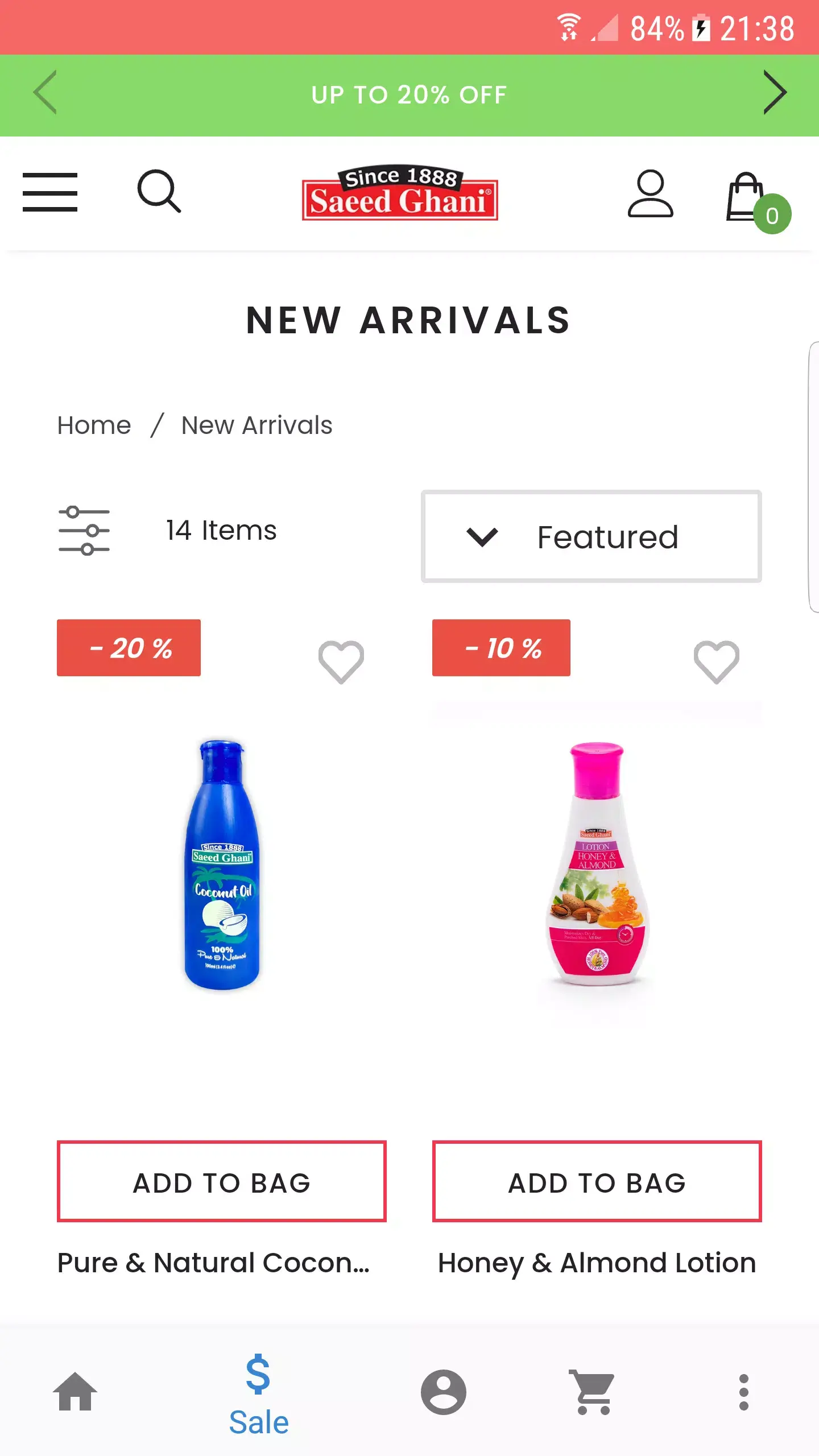Add Coconut Oil to bag
819x1456 pixels.
coord(222,1181)
